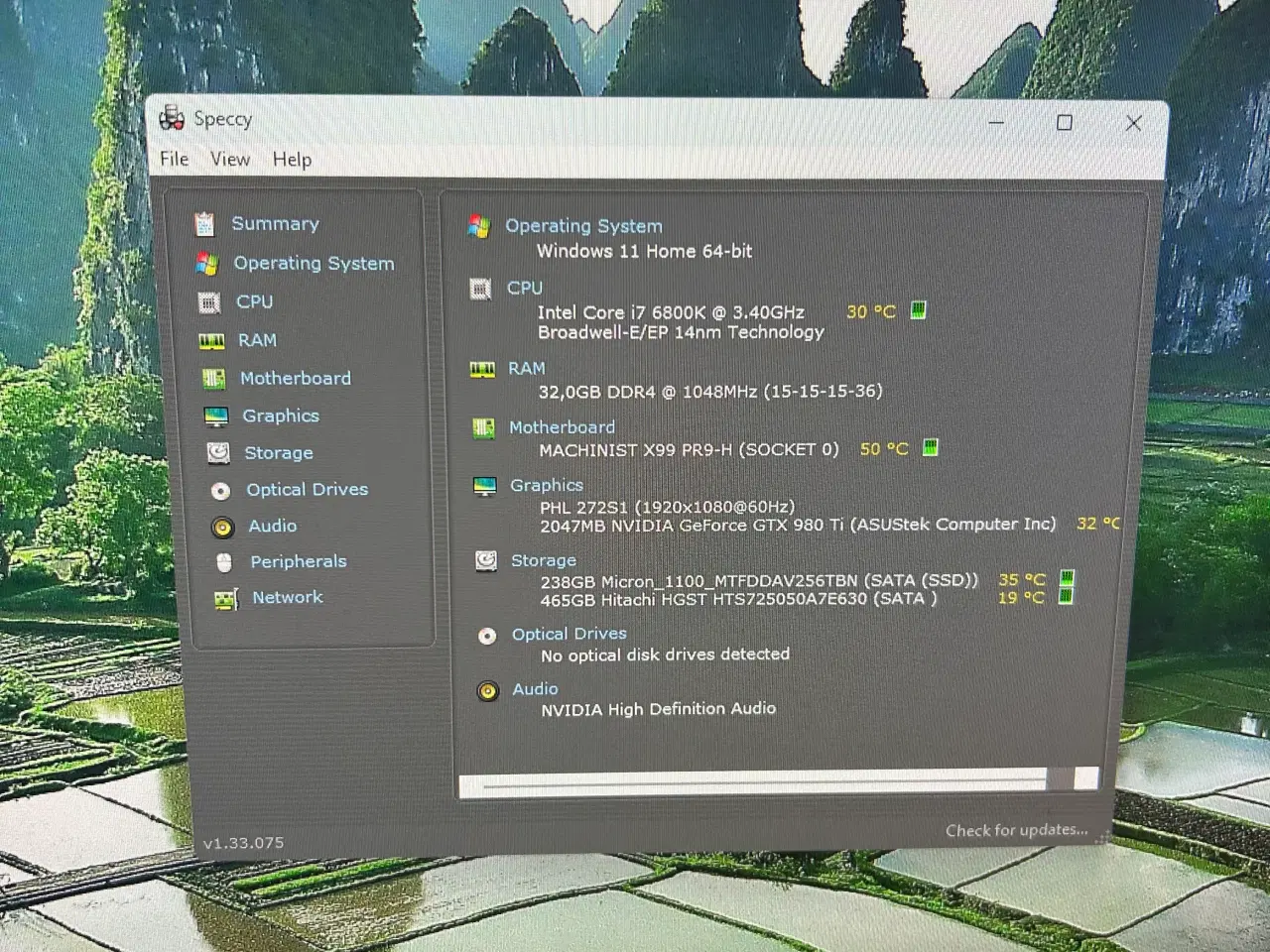Click the Peripherals mouse icon in the sidebar

pos(225,562)
